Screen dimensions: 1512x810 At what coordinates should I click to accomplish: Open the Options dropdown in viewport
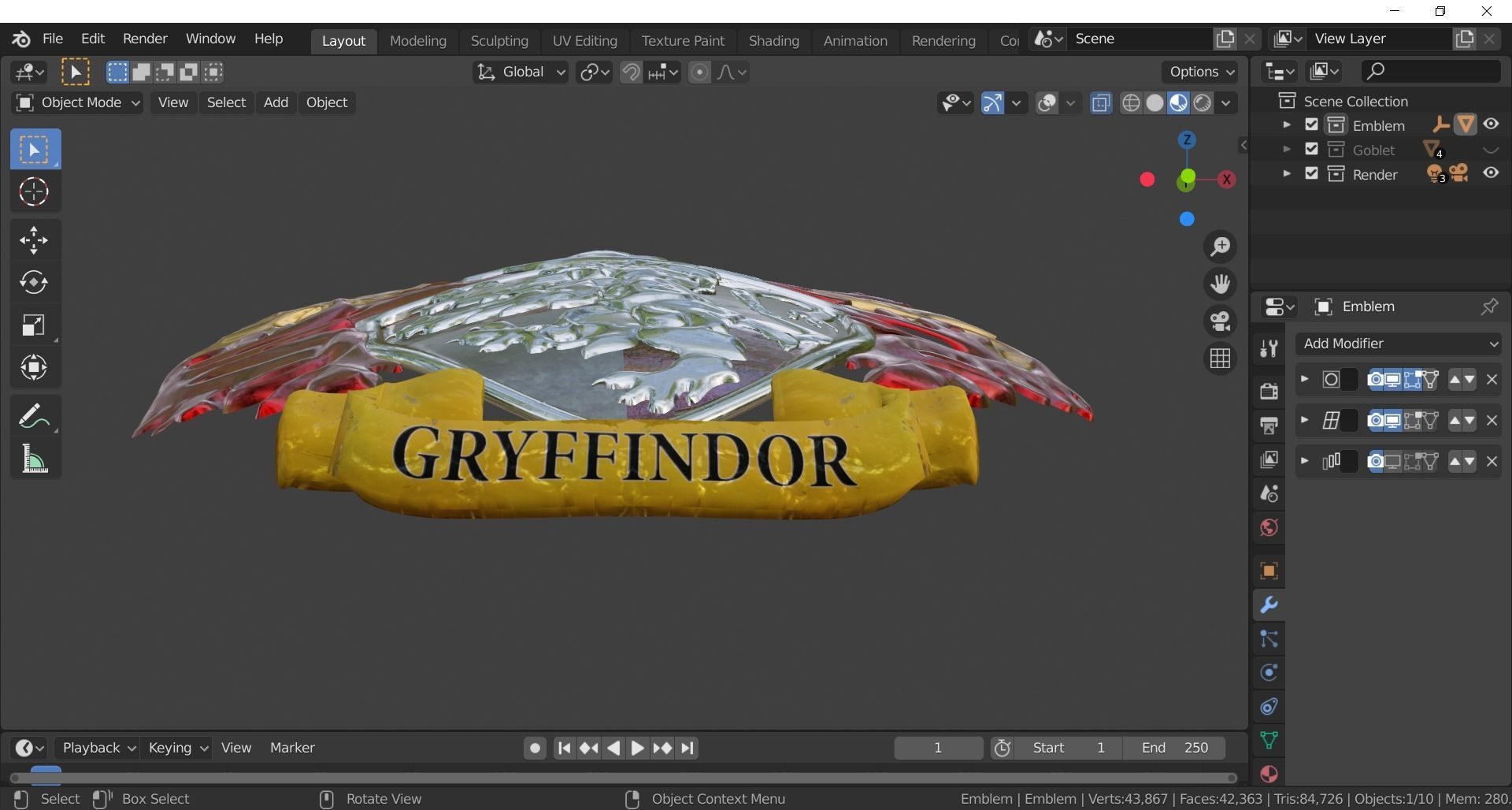(1202, 72)
